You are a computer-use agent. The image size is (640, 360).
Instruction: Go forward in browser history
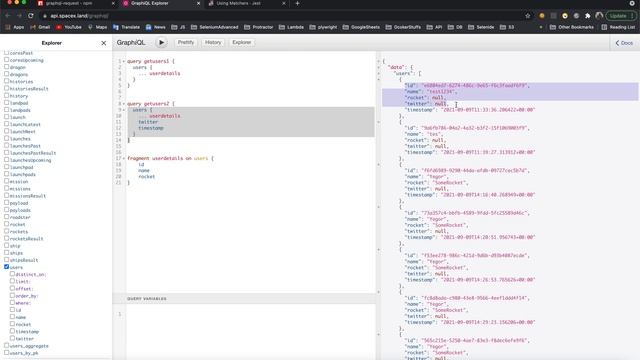click(19, 16)
